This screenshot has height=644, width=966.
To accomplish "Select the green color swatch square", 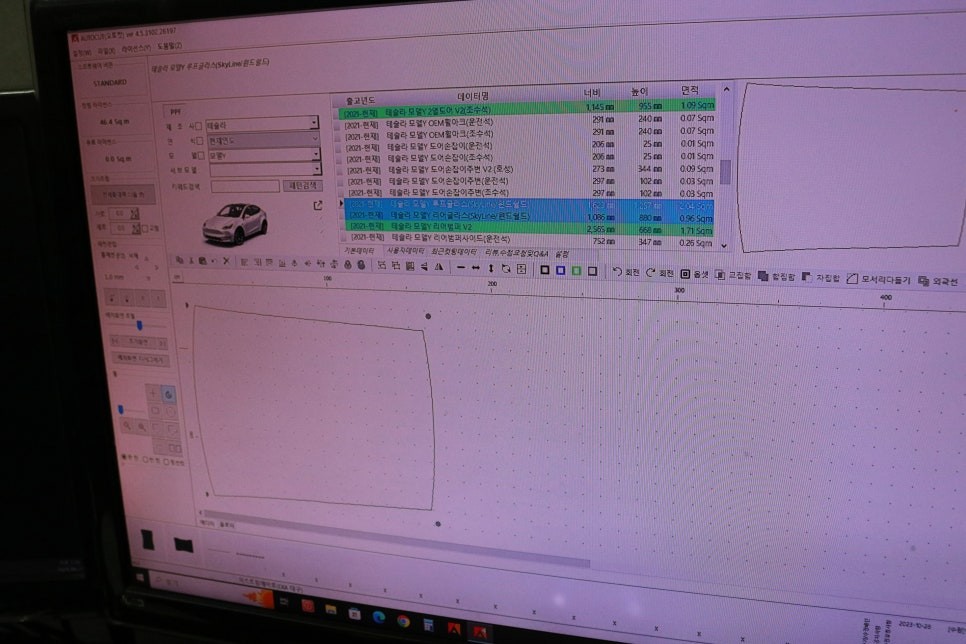I will (x=577, y=270).
